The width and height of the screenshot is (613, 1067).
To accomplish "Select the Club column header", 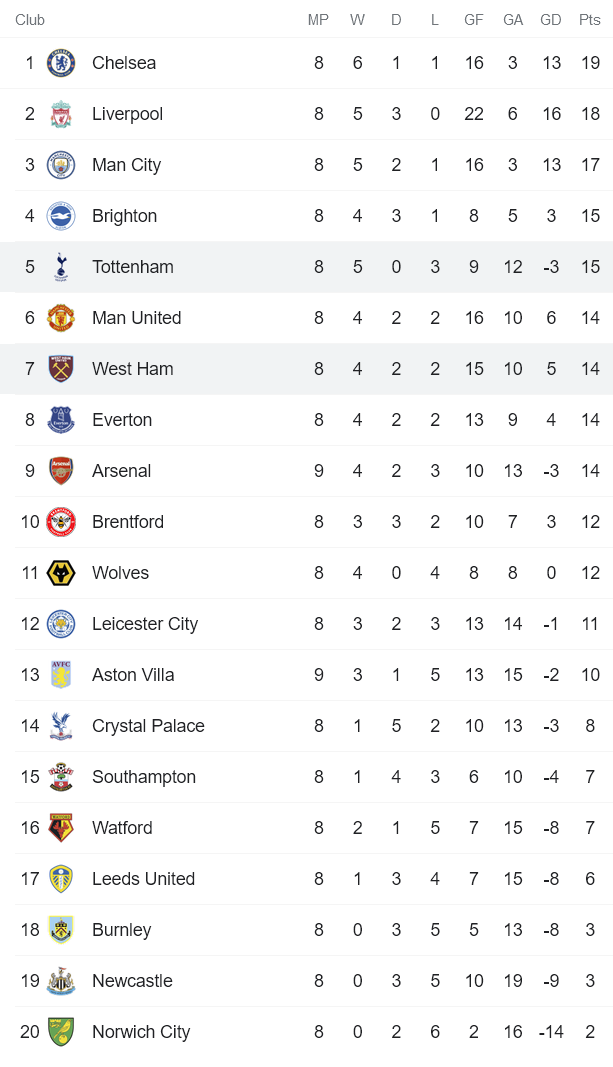I will 30,20.
